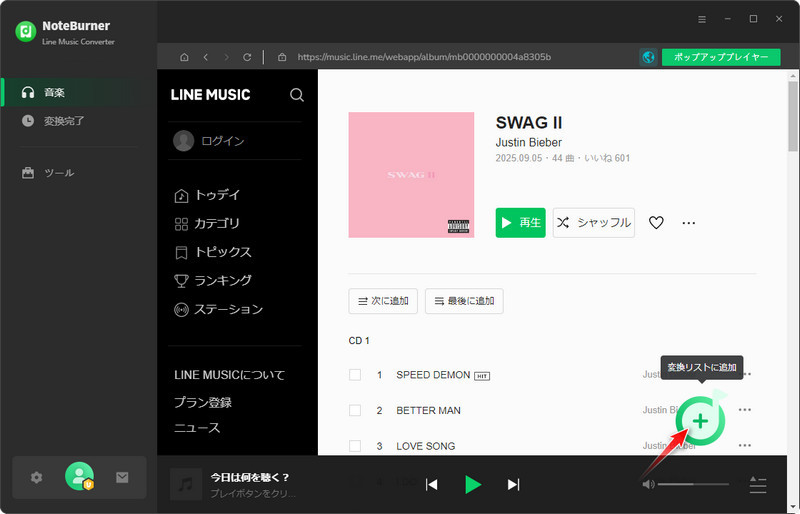Viewport: 800px width, 514px height.
Task: Click the lock icon beside the URL
Action: (x=282, y=57)
